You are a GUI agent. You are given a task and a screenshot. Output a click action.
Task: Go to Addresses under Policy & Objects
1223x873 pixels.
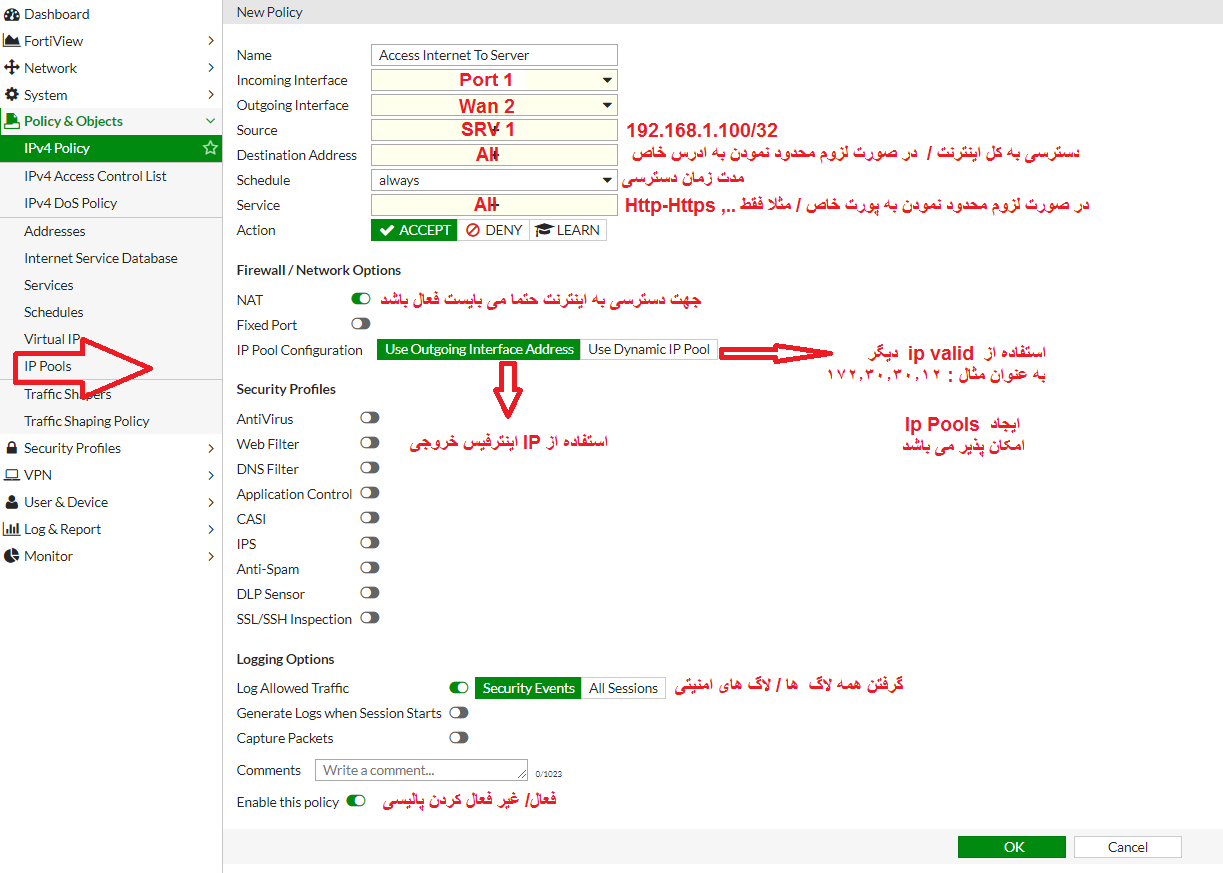click(55, 231)
